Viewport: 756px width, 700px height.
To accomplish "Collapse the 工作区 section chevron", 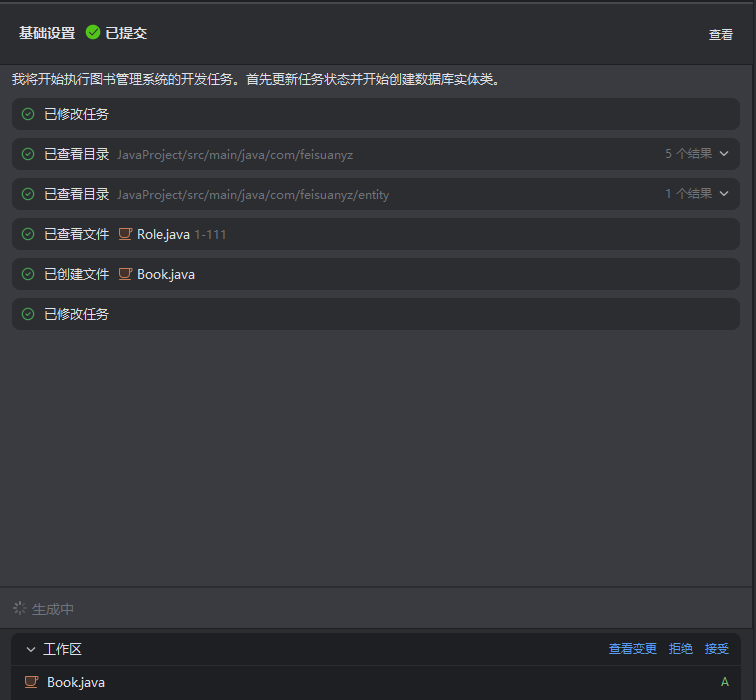I will pyautogui.click(x=31, y=649).
